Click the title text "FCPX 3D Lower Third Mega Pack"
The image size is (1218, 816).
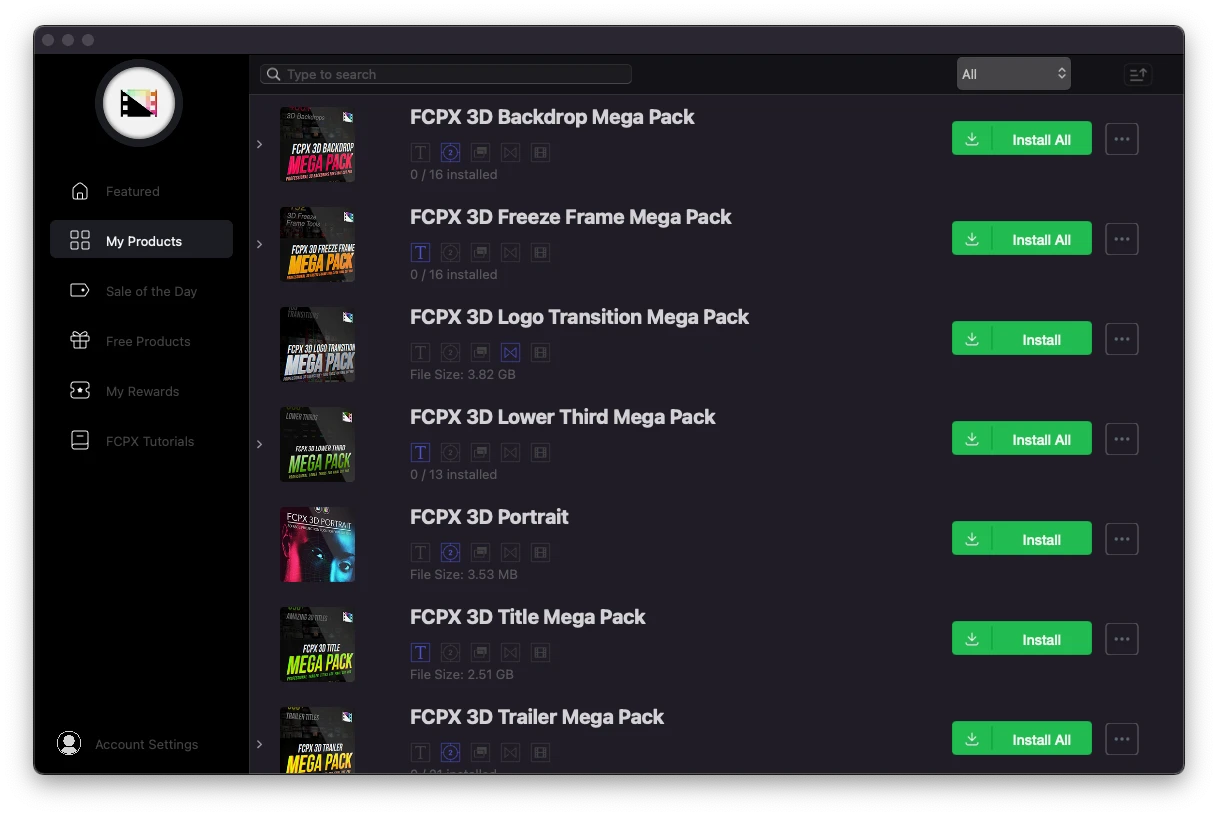(563, 417)
